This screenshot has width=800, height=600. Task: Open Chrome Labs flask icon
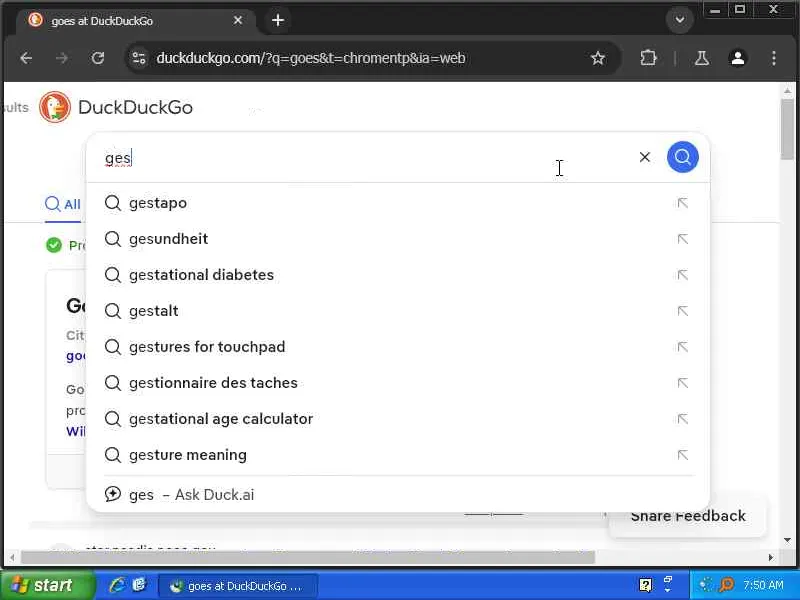pyautogui.click(x=702, y=58)
